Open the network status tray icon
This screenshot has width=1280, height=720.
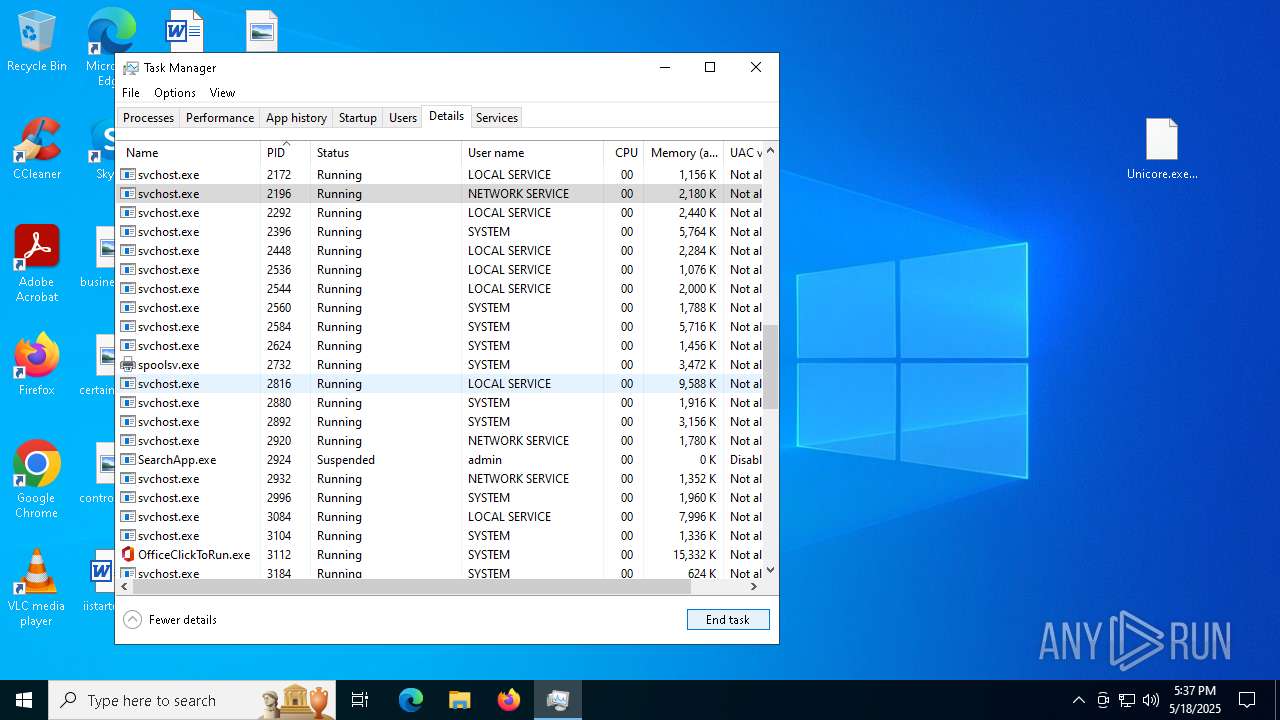coord(1127,700)
